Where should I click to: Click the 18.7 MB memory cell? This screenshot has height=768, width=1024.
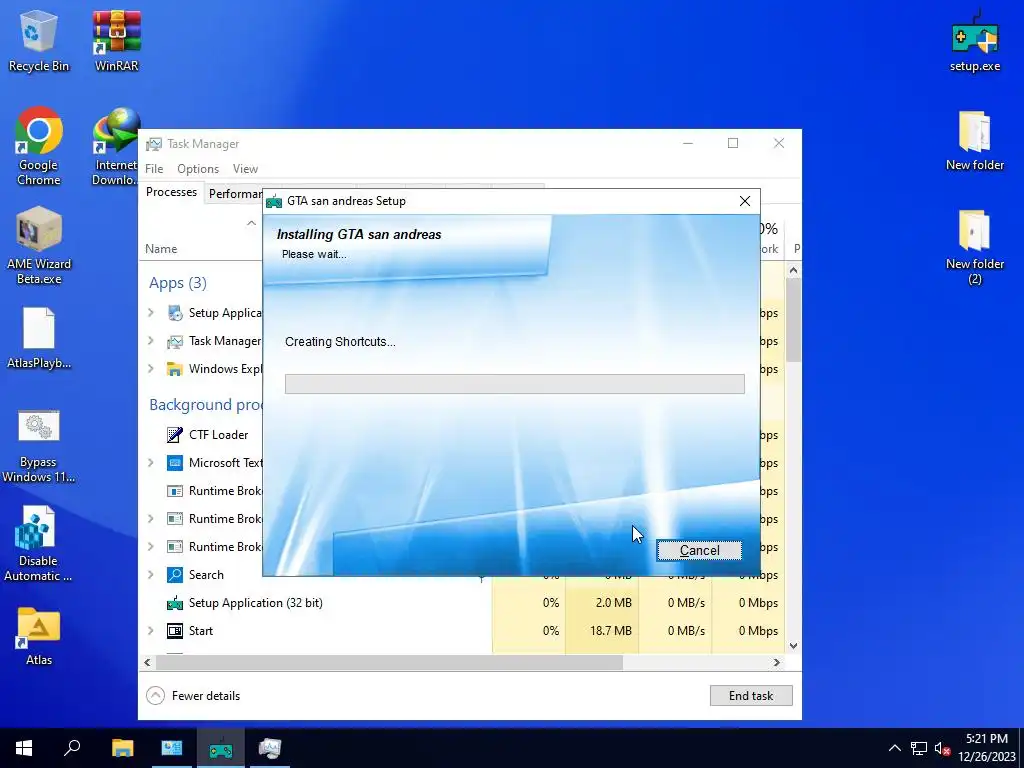click(x=602, y=631)
